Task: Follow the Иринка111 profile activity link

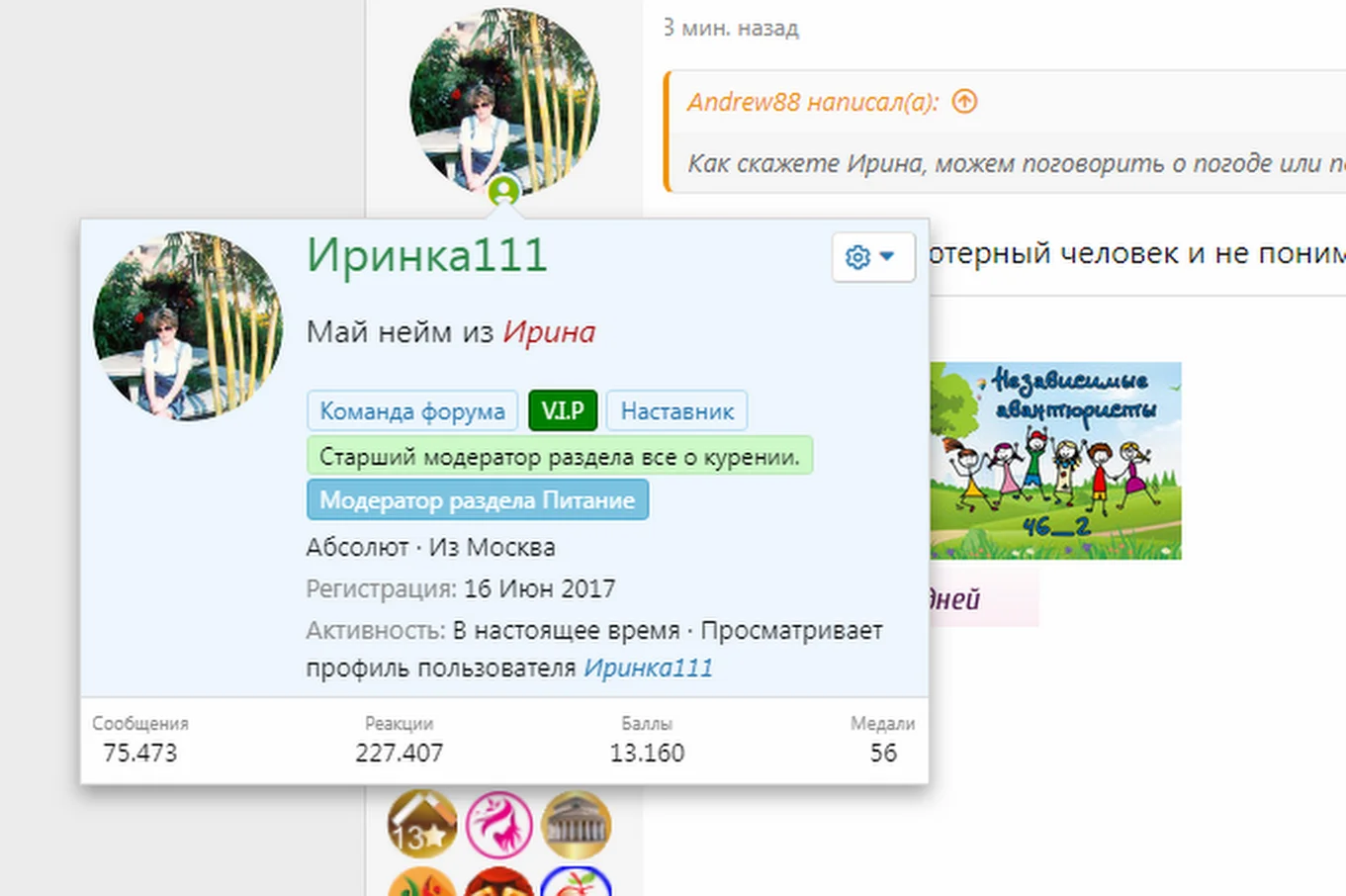Action: [x=652, y=667]
